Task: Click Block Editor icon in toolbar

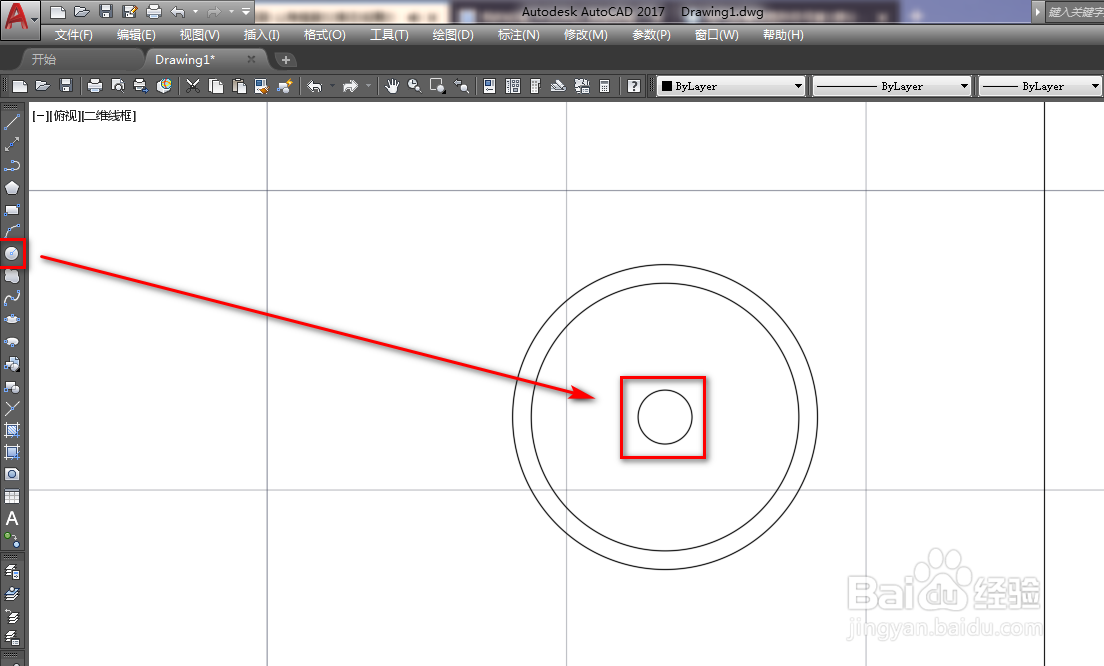Action: pos(261,86)
